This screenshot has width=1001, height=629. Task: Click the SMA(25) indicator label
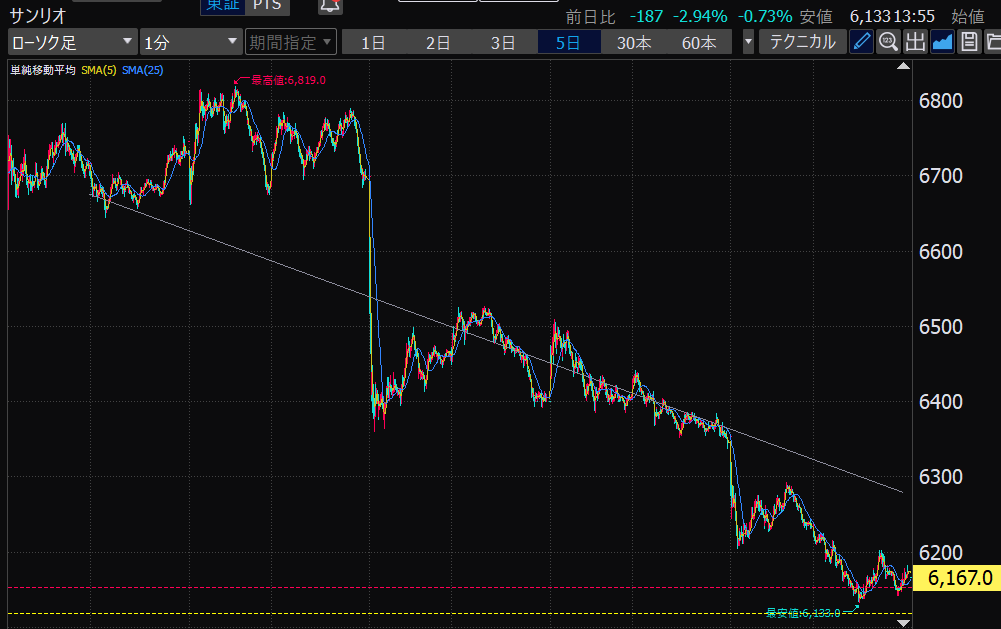point(142,70)
